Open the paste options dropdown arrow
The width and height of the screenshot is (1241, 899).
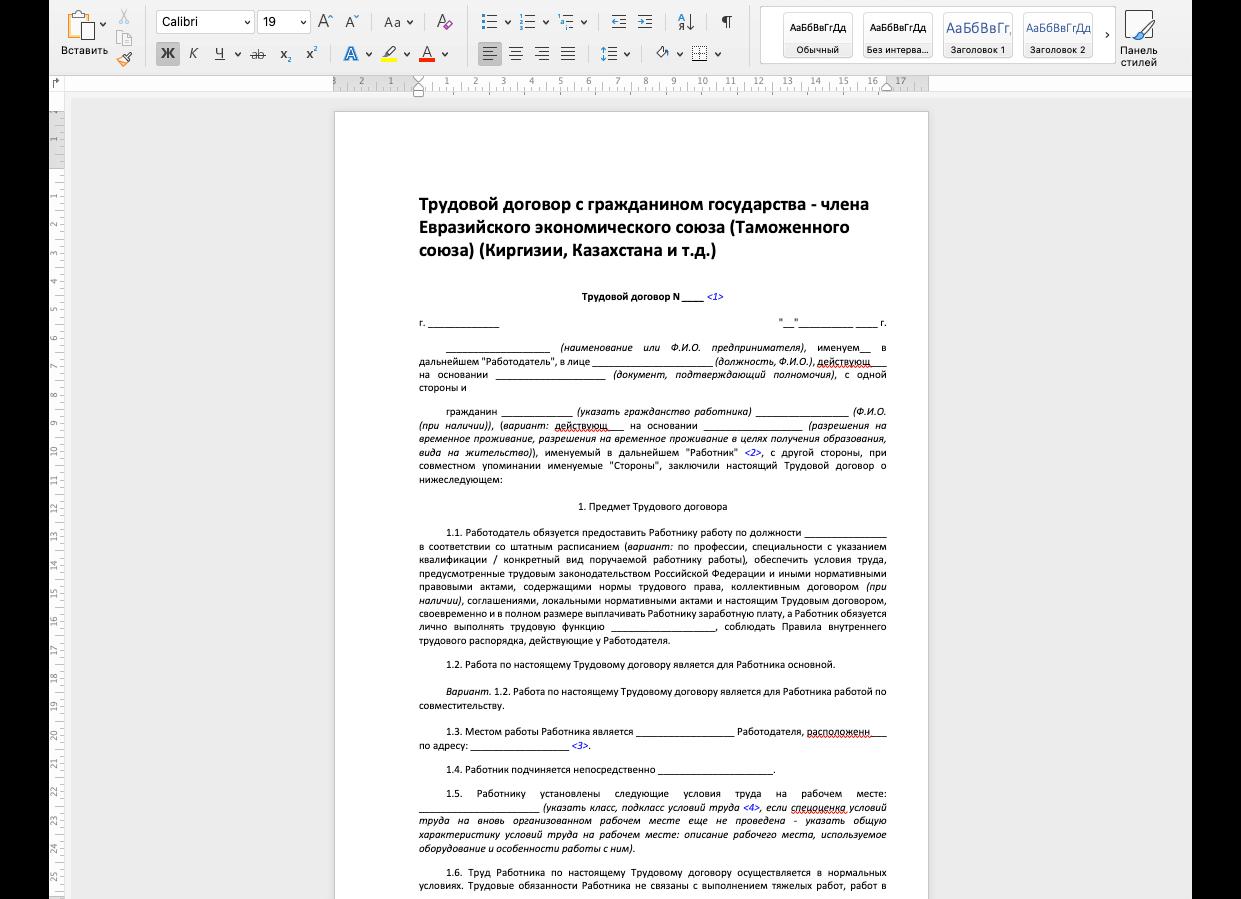[x=103, y=25]
